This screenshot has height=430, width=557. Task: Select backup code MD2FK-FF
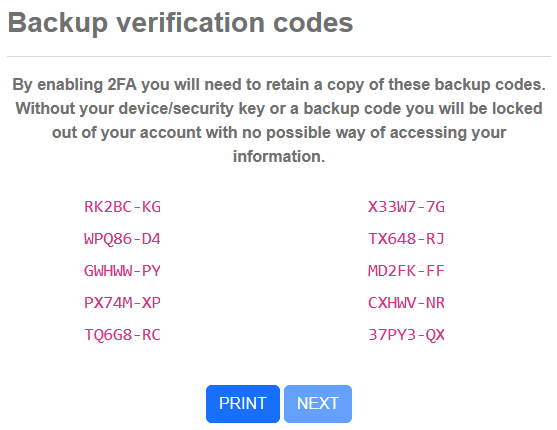point(406,271)
